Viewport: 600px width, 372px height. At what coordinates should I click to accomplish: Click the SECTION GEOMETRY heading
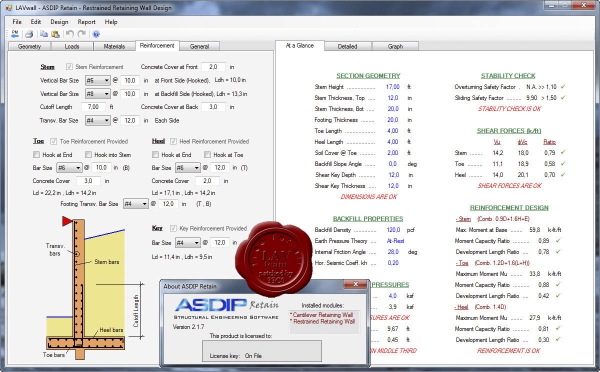(368, 76)
